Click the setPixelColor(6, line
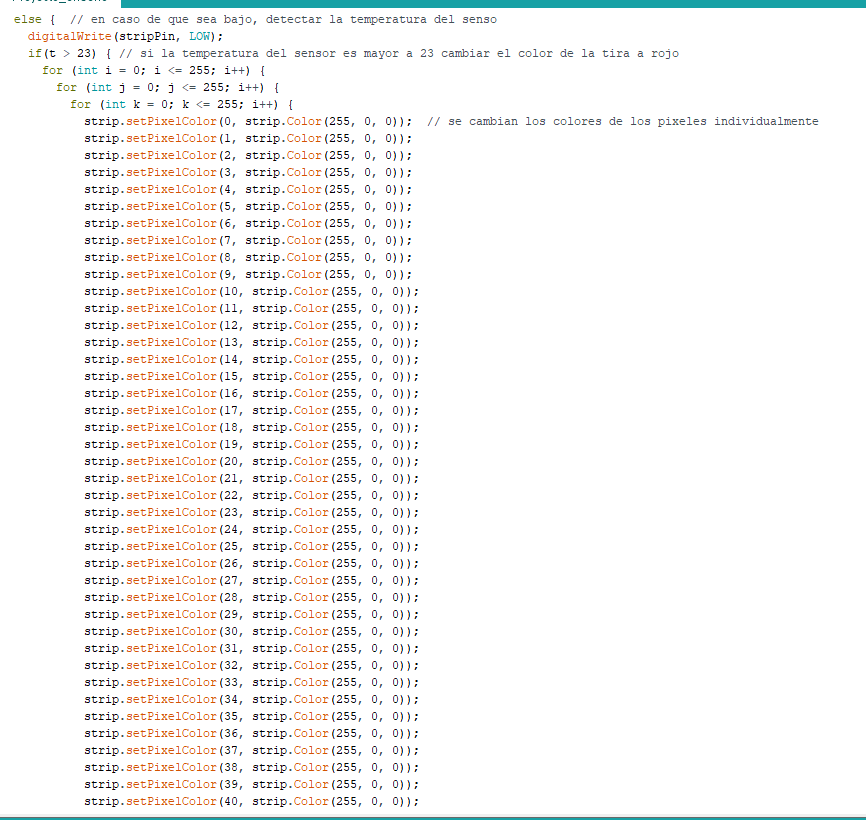Screen dimensions: 866x820 [x=248, y=224]
